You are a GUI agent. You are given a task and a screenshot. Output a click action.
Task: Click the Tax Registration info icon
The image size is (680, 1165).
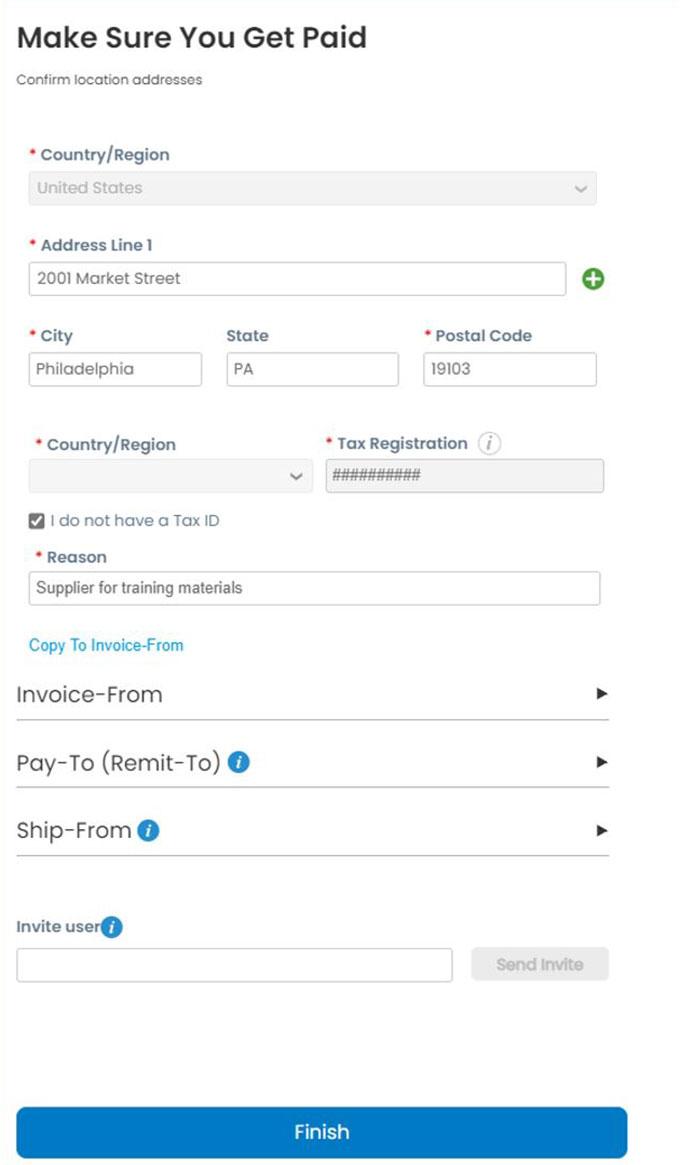tap(488, 444)
